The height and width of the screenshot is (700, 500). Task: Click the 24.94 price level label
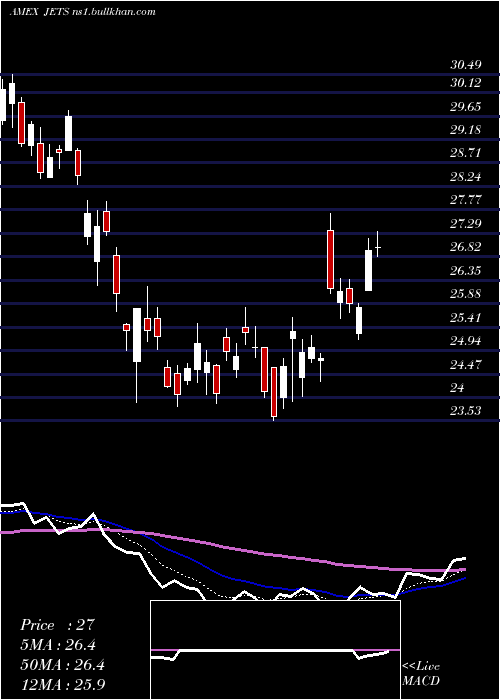pyautogui.click(x=466, y=341)
